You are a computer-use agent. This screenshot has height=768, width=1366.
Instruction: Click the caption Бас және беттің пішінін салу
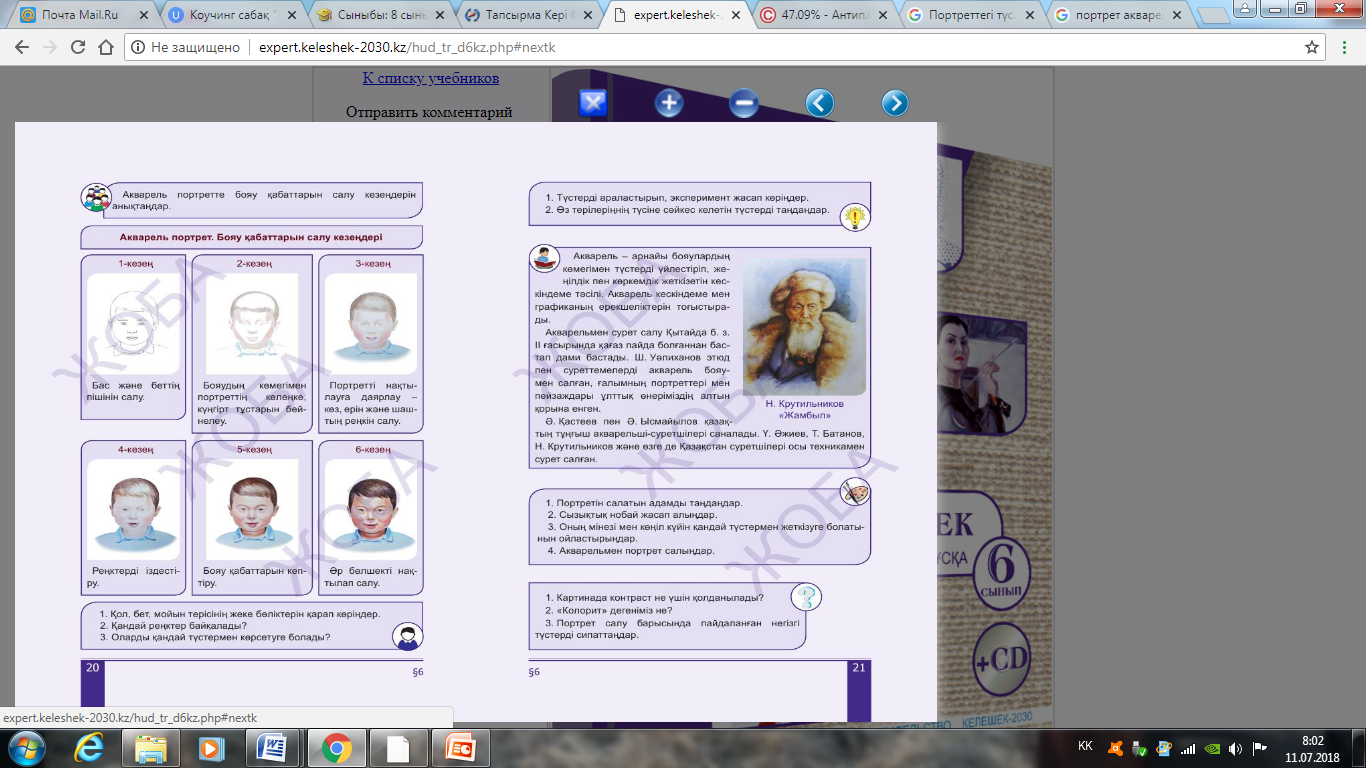[133, 391]
